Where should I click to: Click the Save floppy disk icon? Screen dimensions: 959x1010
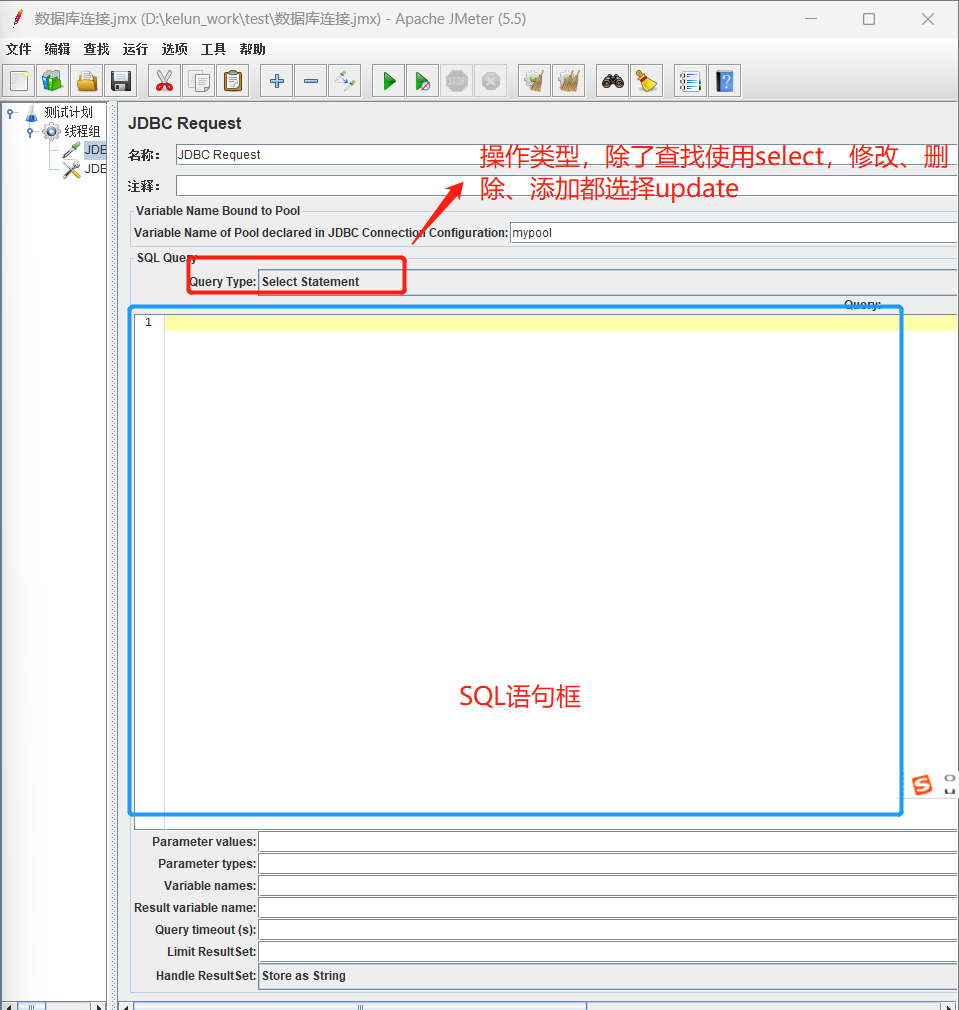click(x=121, y=81)
